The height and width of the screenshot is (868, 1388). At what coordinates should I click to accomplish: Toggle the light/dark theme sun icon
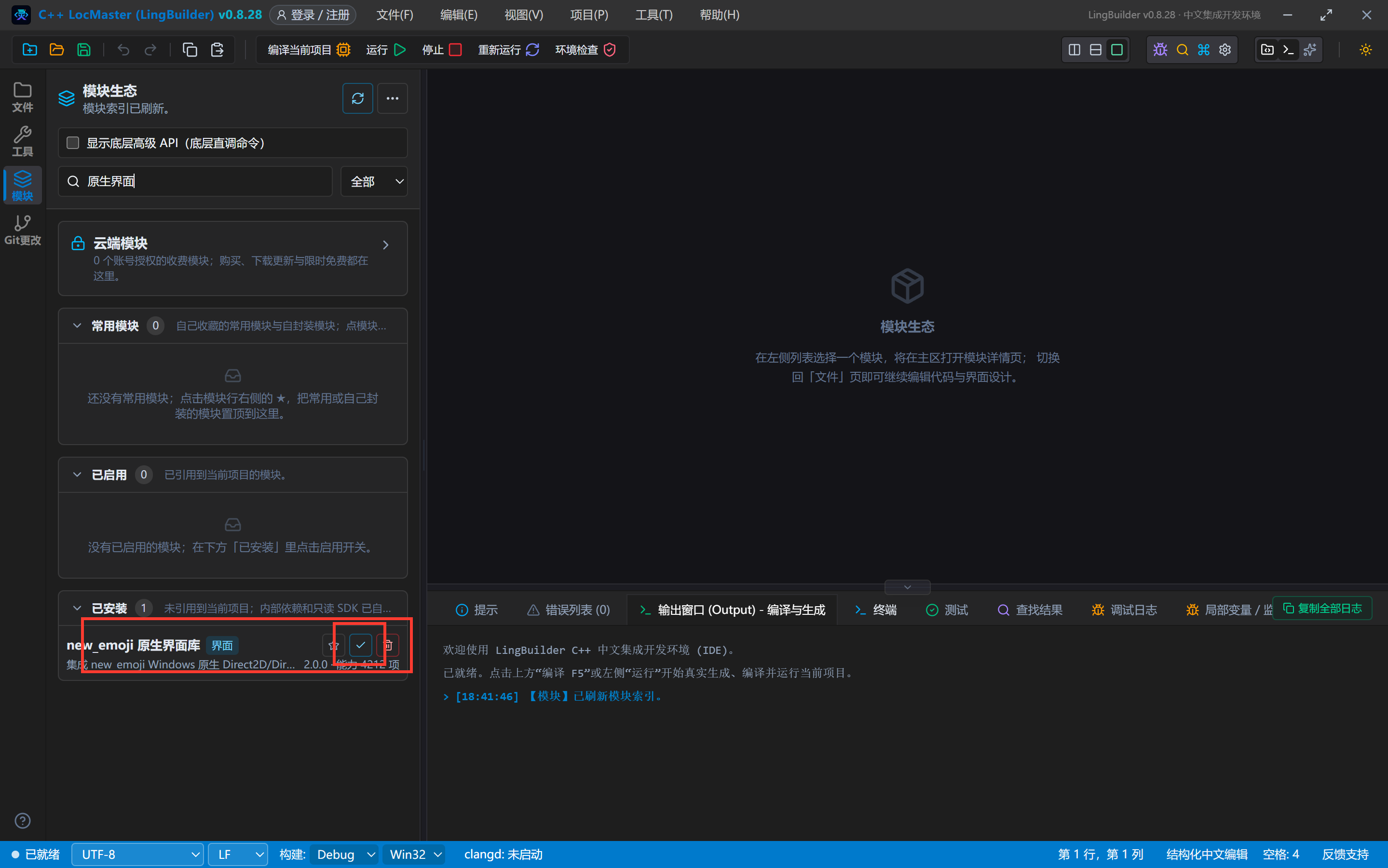click(1365, 49)
